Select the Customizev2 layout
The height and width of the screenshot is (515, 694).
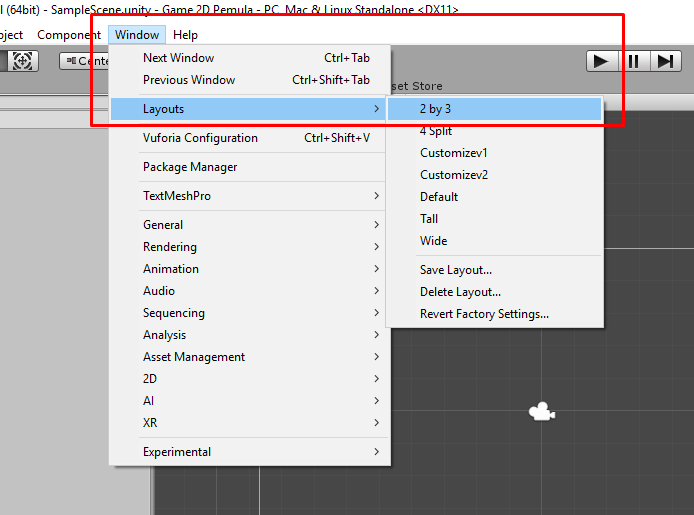494,175
